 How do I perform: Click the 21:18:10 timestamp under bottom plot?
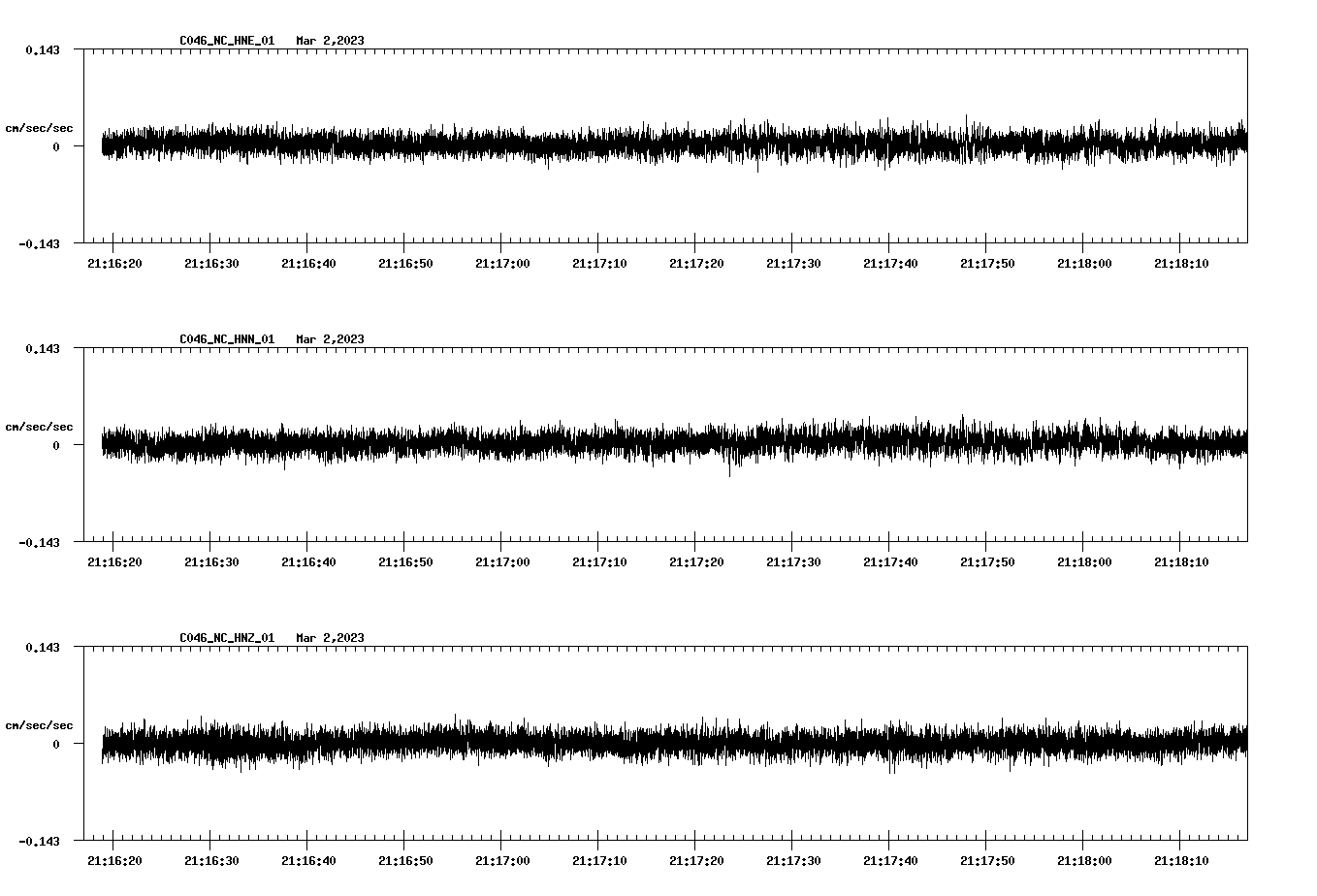[1183, 859]
